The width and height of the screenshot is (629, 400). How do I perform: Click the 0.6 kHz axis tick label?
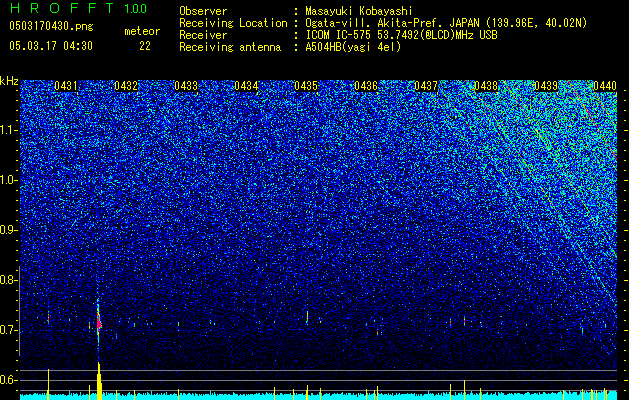[9, 380]
